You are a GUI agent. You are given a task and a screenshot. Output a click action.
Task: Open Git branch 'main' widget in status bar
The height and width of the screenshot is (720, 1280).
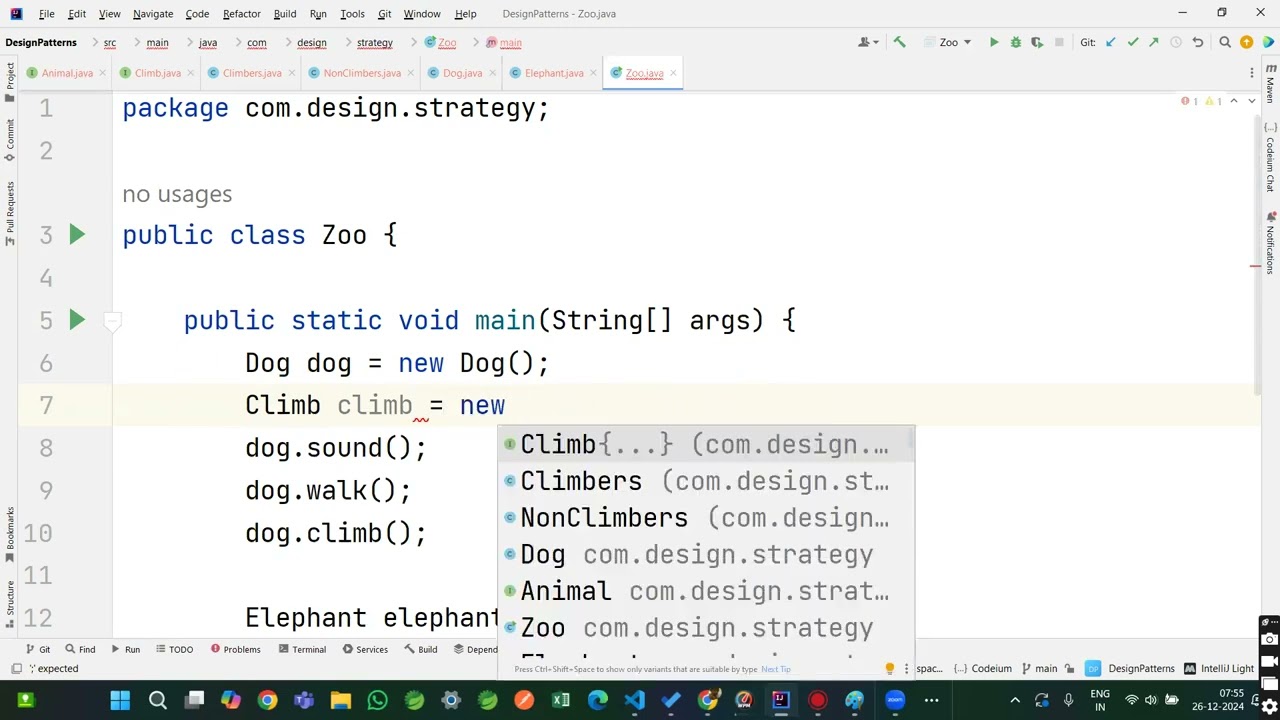(1039, 668)
